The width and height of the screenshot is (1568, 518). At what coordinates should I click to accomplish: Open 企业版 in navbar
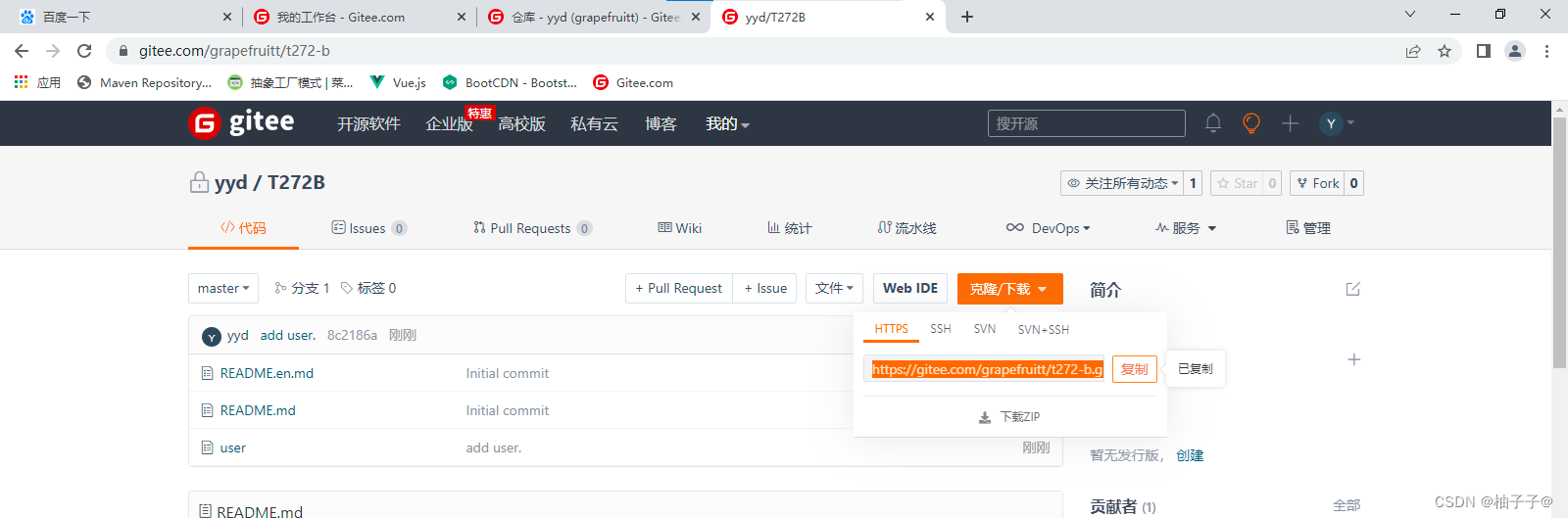(449, 123)
